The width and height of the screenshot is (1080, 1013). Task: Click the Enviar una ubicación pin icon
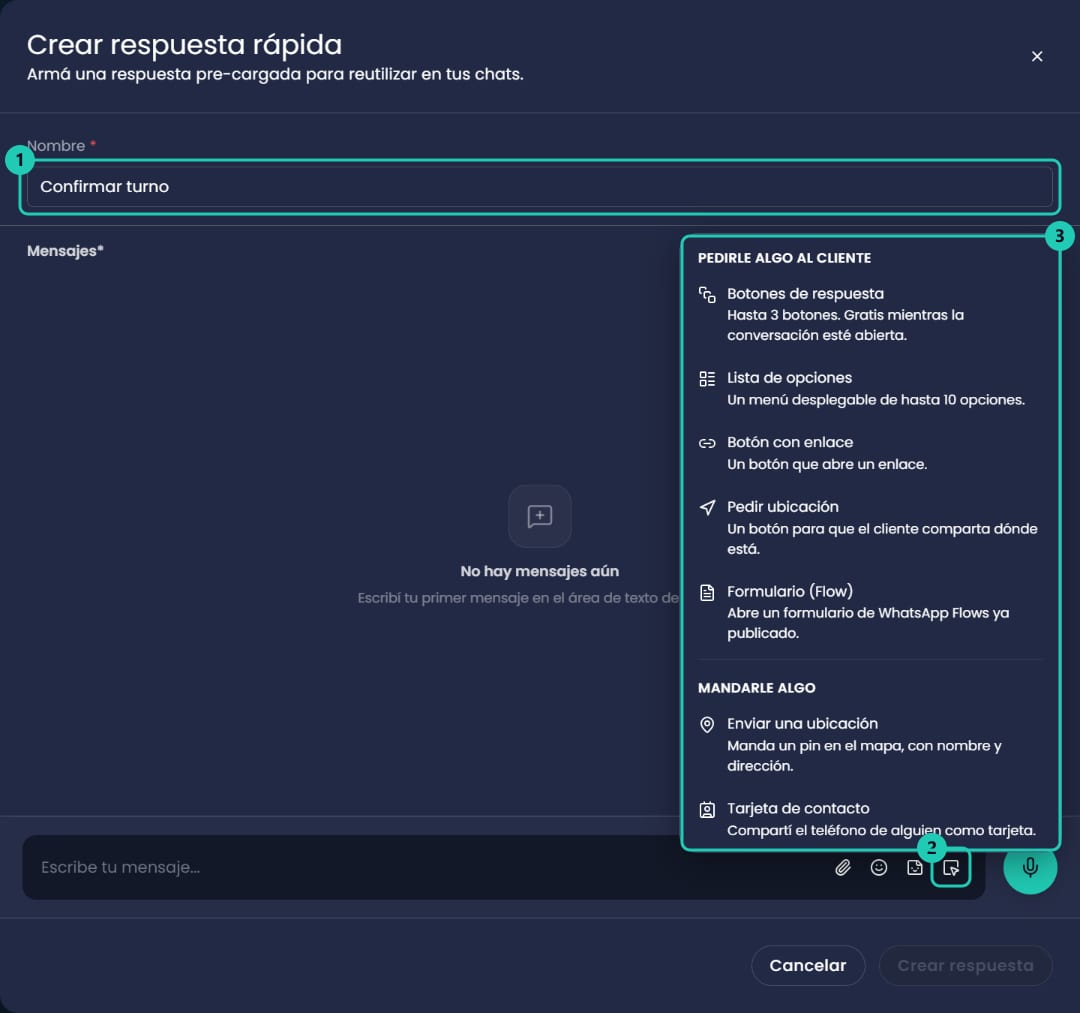(707, 724)
